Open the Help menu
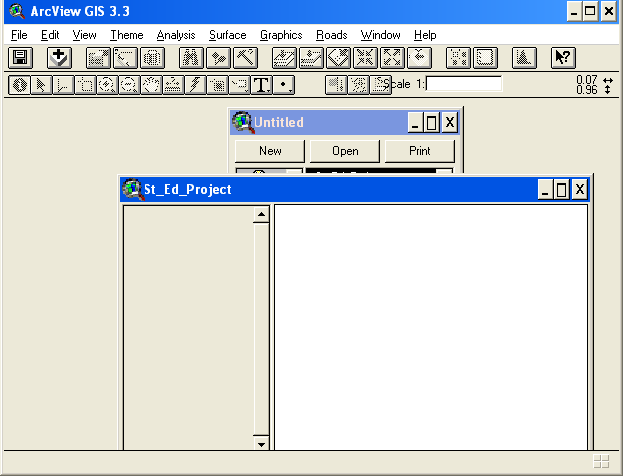This screenshot has height=476, width=623. [x=425, y=35]
